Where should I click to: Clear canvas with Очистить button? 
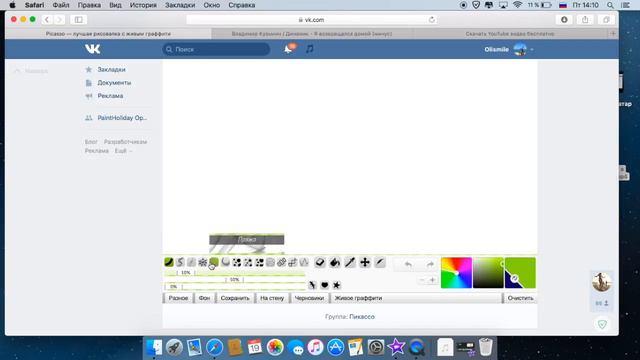pyautogui.click(x=520, y=298)
